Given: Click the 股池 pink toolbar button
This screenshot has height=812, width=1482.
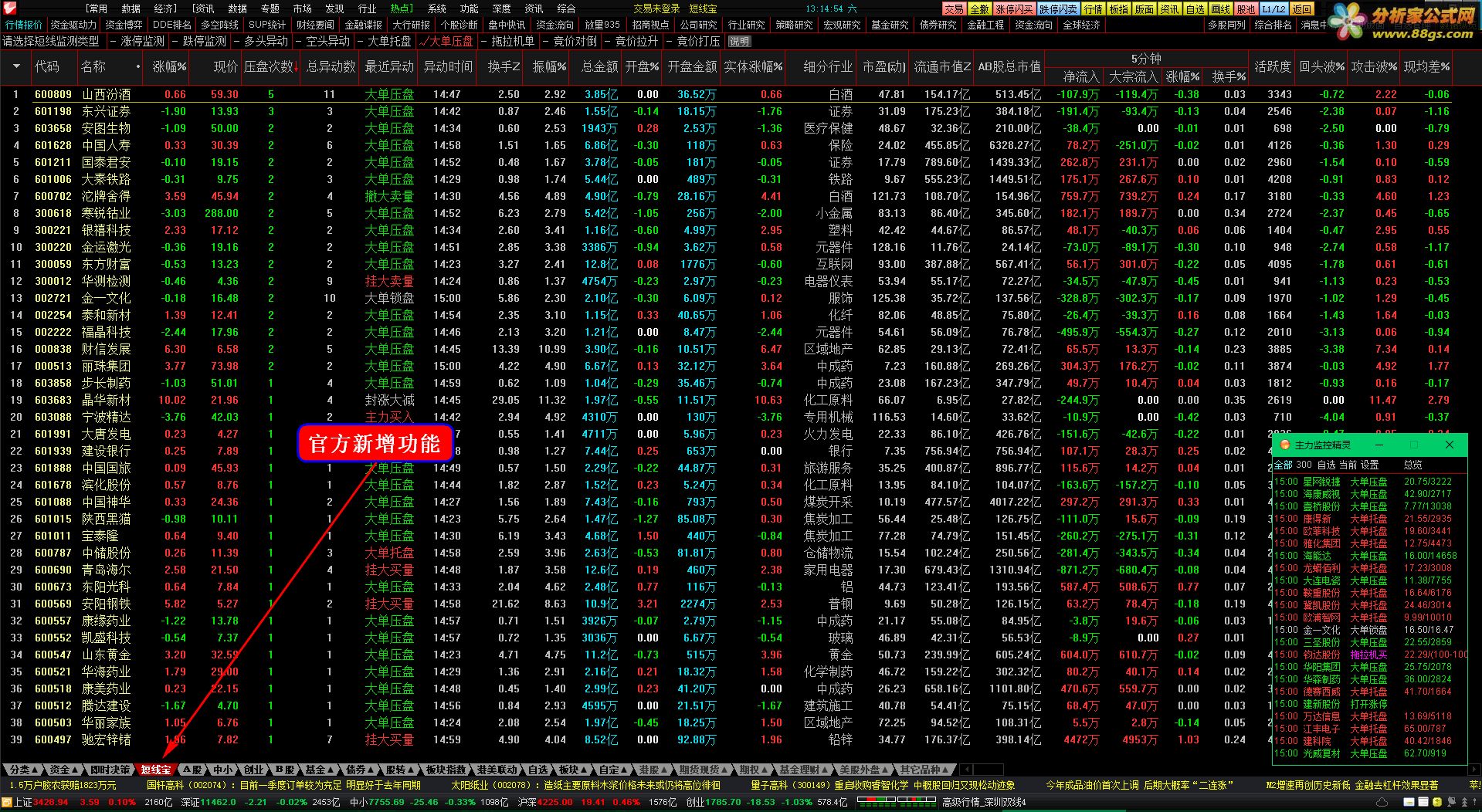Looking at the screenshot, I should pos(1246,9).
